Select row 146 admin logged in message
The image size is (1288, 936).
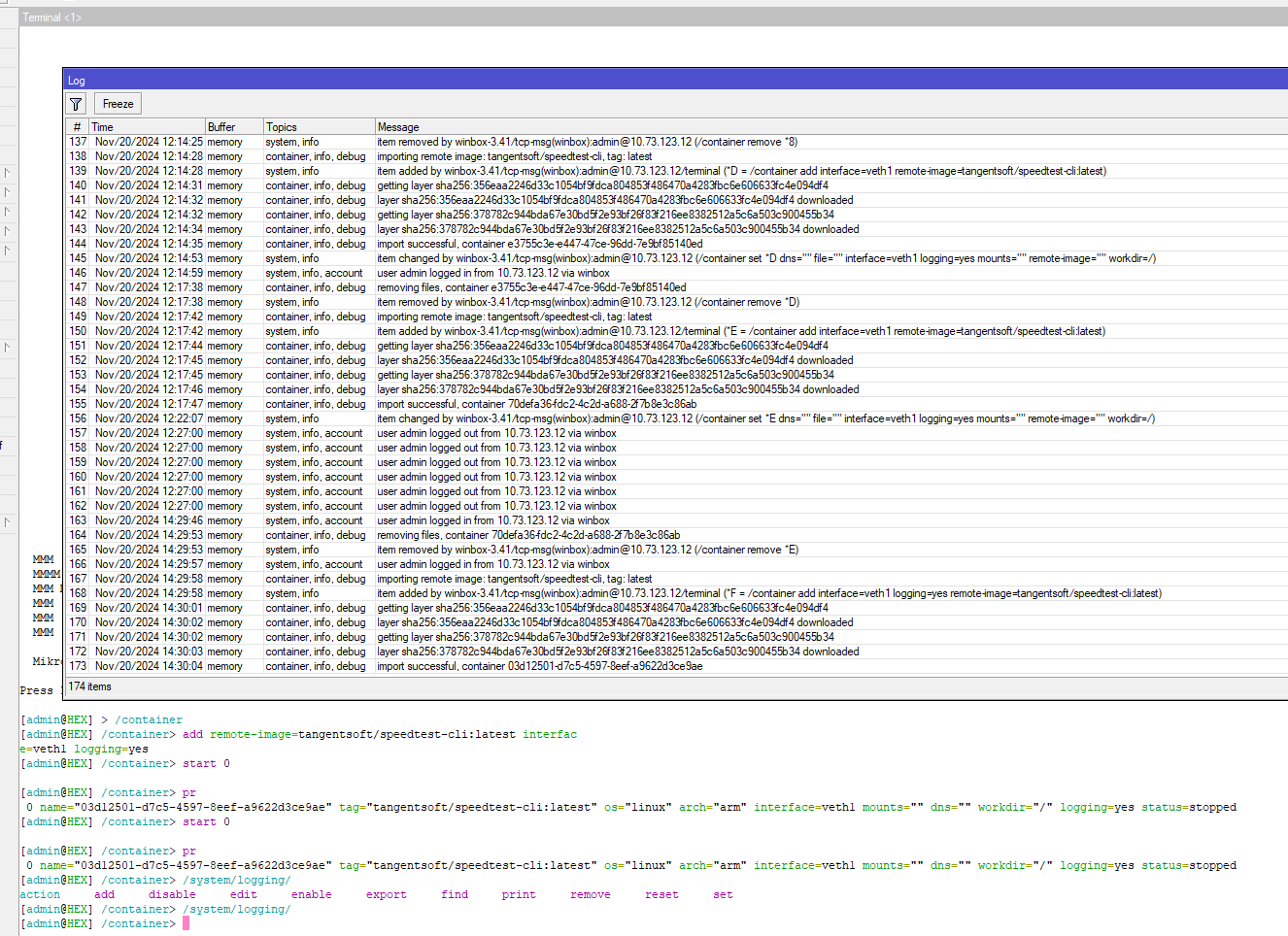pos(677,273)
